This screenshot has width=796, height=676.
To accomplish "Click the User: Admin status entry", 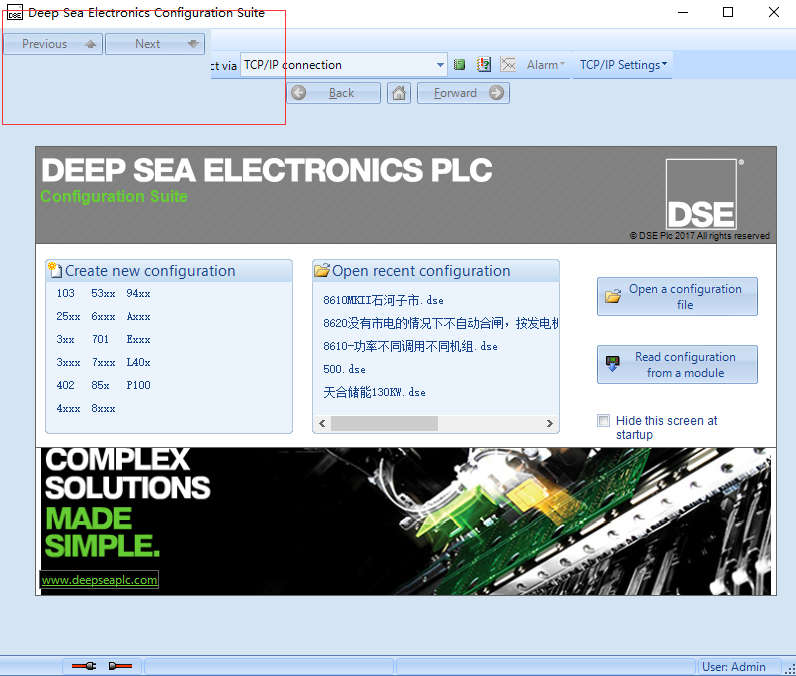I will click(734, 666).
